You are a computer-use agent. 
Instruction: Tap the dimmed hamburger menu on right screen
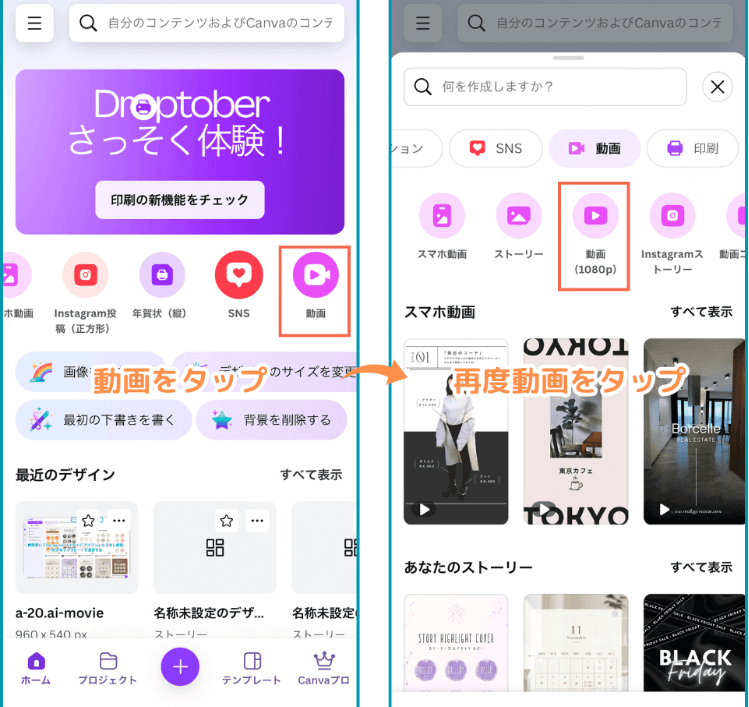tap(423, 23)
